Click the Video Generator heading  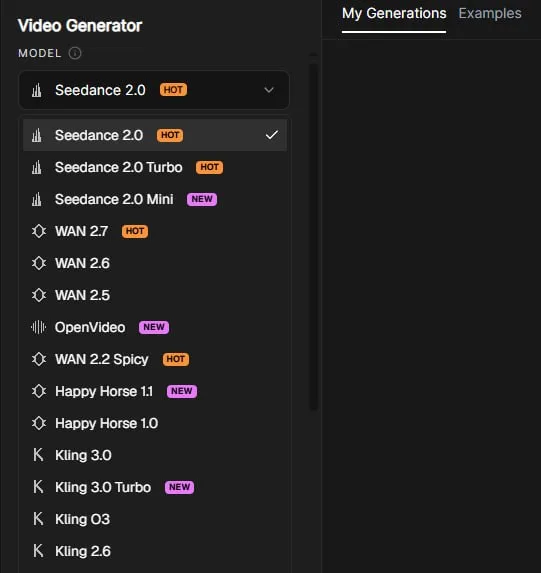click(80, 26)
